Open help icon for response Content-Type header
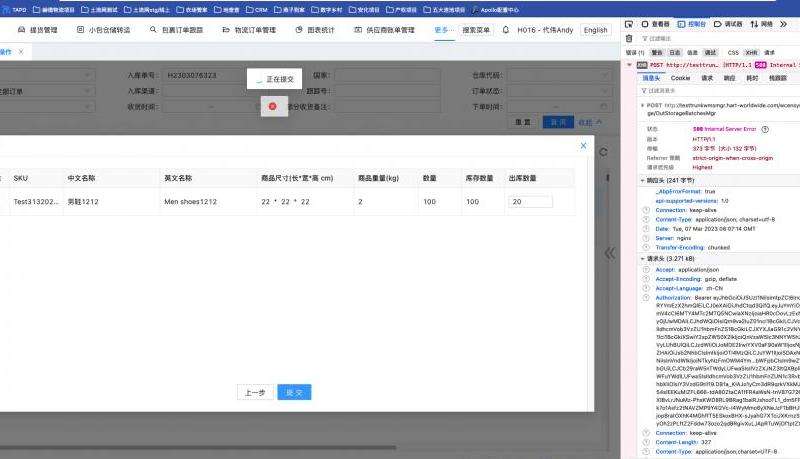 click(646, 219)
